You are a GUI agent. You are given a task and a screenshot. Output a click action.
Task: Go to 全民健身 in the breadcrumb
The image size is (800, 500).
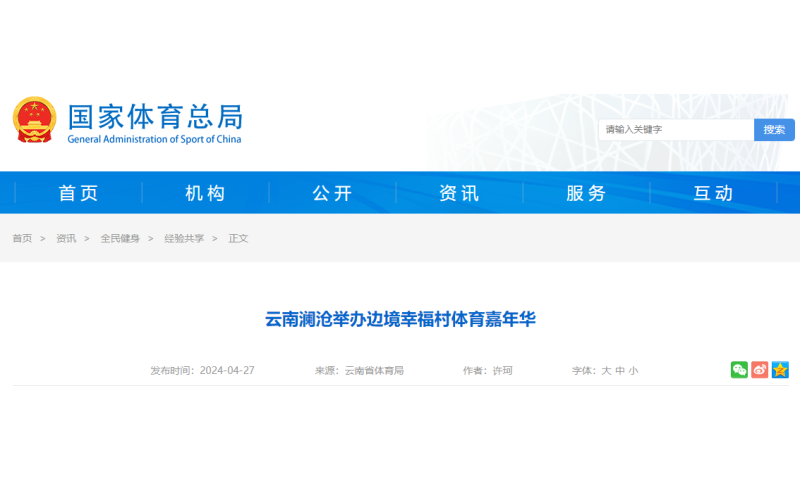tap(120, 238)
